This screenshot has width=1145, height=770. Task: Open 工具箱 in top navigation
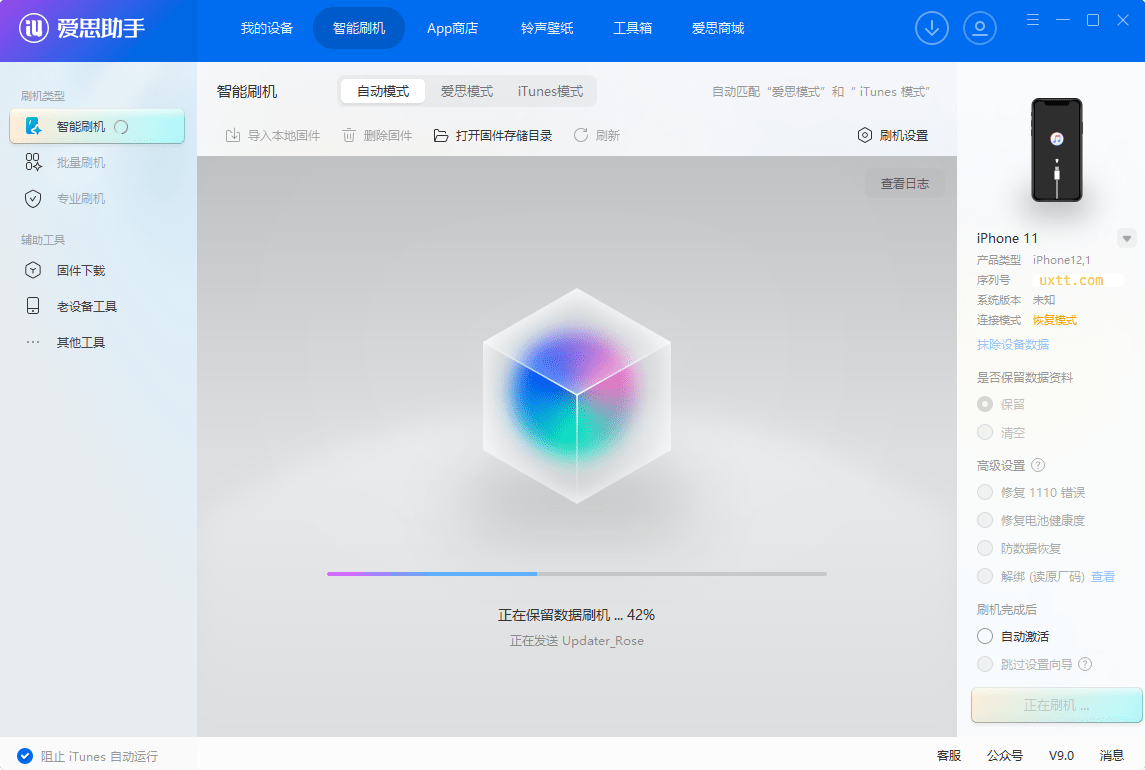pos(632,28)
